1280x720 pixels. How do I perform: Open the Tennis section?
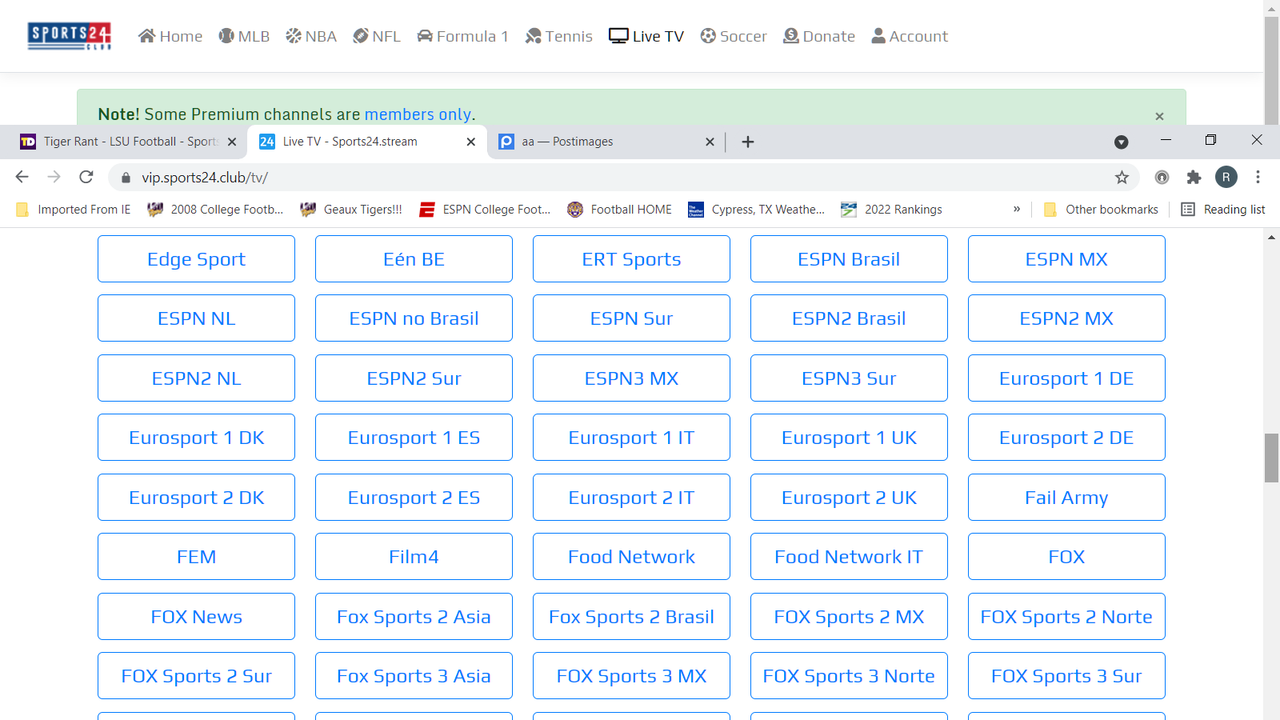pyautogui.click(x=559, y=36)
